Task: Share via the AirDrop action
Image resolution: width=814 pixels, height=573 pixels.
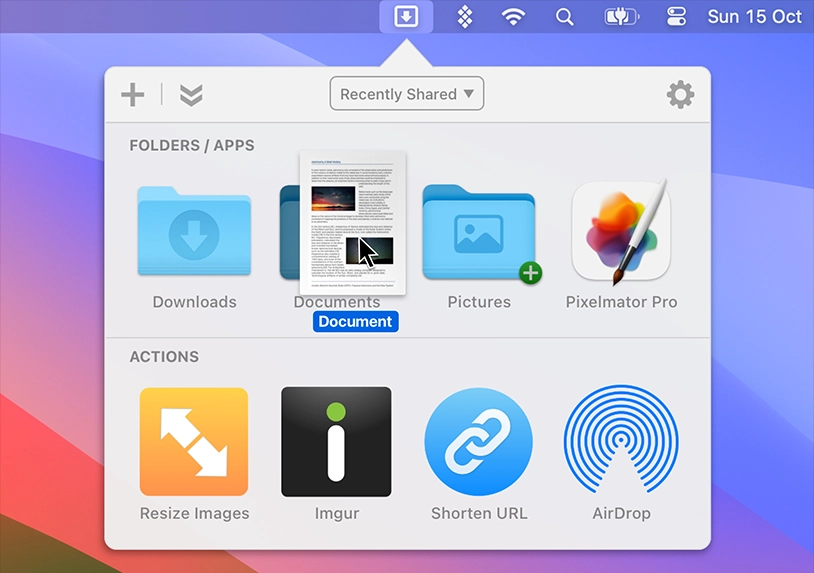Action: (621, 439)
